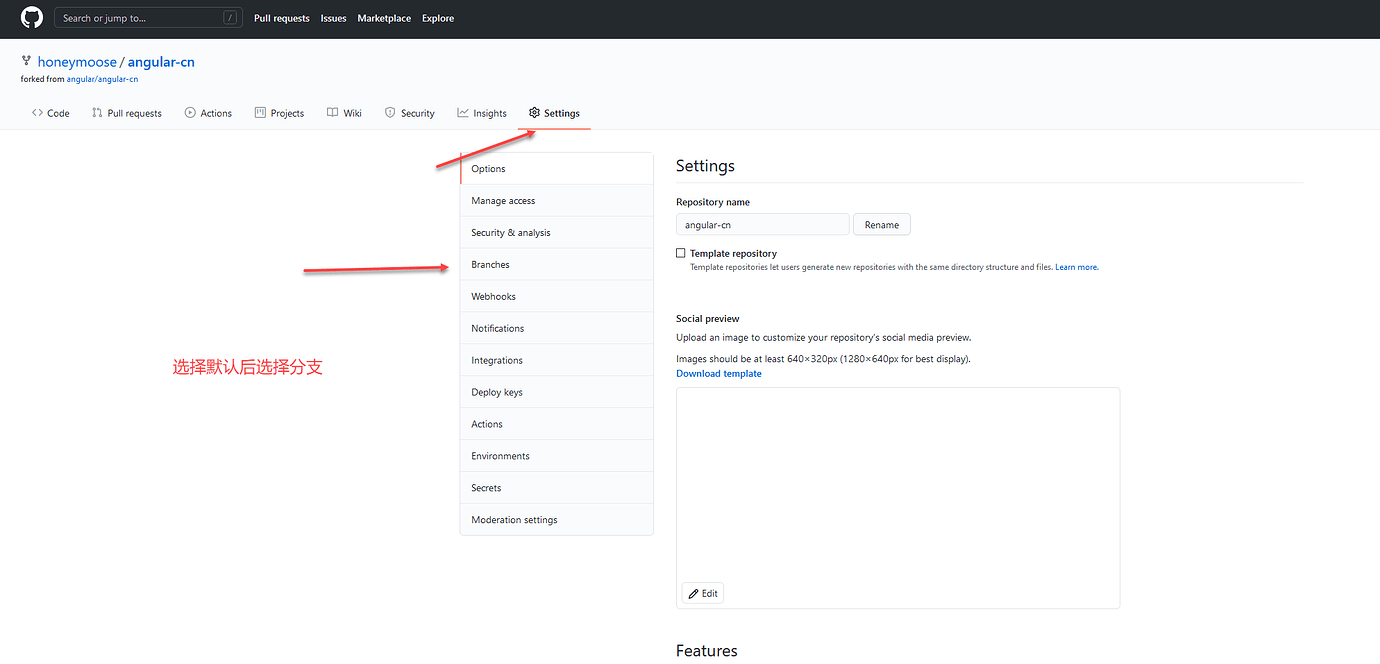Open the angular-cn repository link
Viewport: 1380px width, 664px height.
tap(161, 62)
